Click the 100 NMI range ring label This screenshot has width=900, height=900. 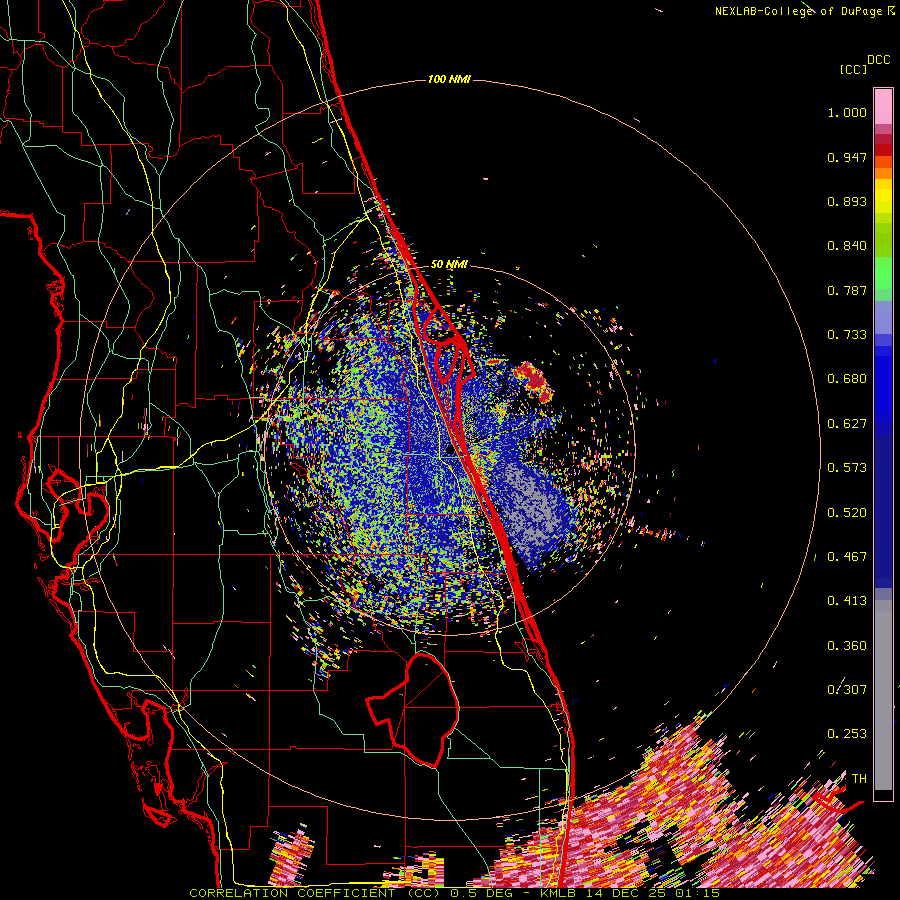(x=449, y=79)
